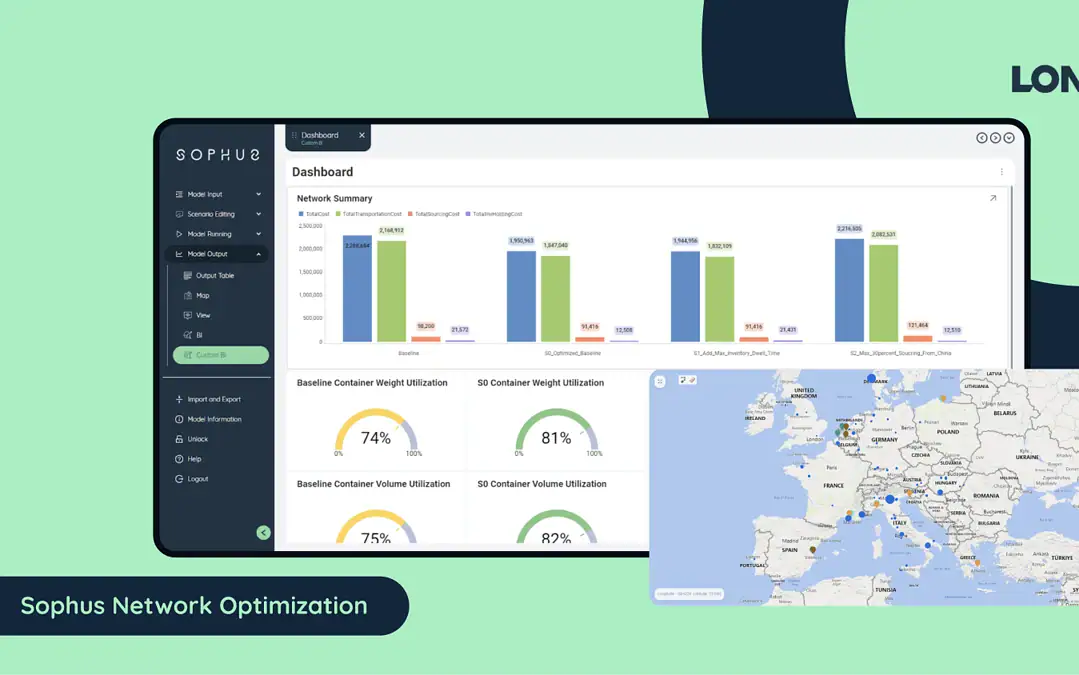Screen dimensions: 1079x675
Task: Click the Logout label
Action: [197, 479]
